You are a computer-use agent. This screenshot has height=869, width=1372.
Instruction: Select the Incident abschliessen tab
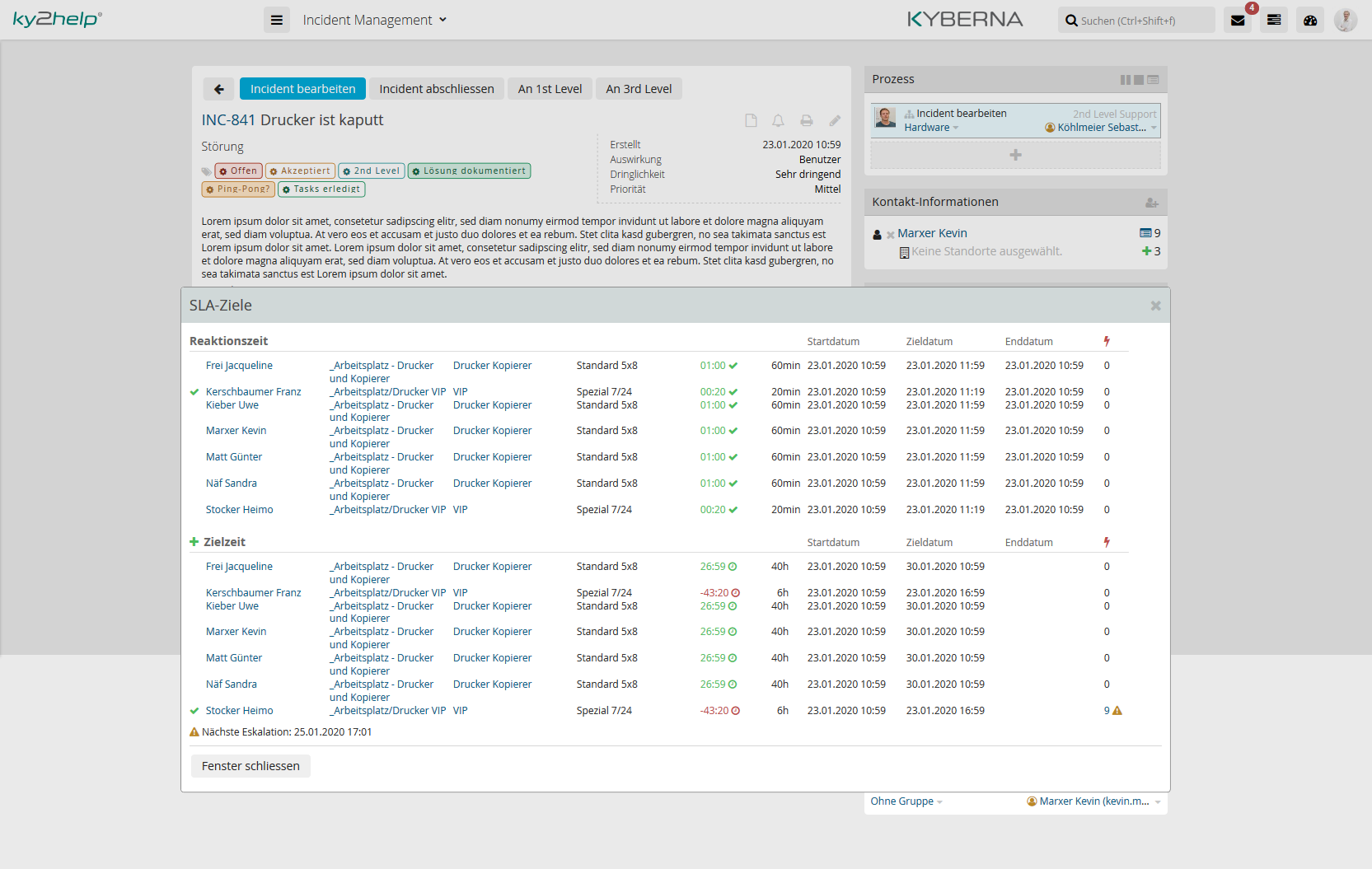click(x=437, y=88)
